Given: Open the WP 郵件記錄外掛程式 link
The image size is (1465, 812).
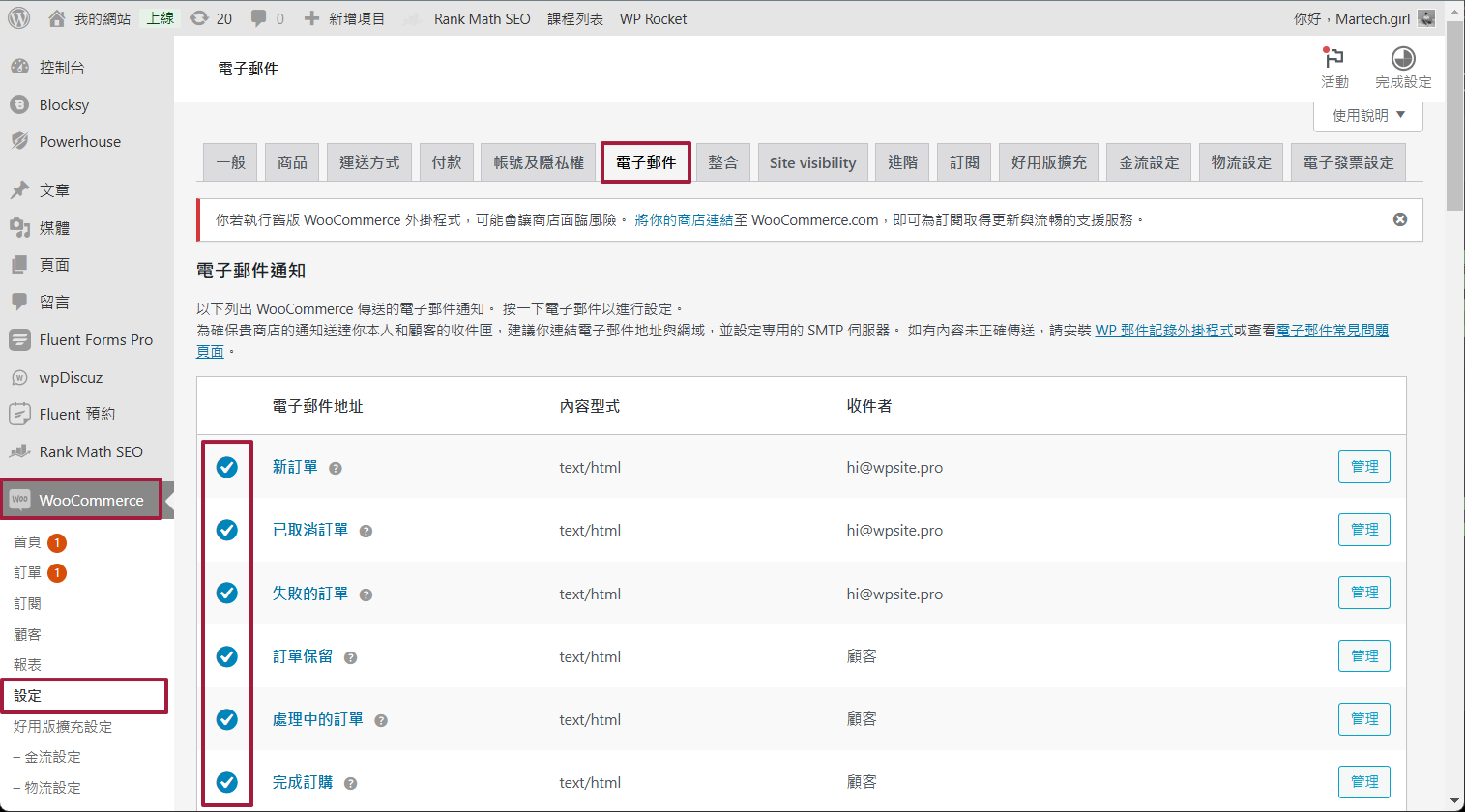Looking at the screenshot, I should [x=1163, y=331].
